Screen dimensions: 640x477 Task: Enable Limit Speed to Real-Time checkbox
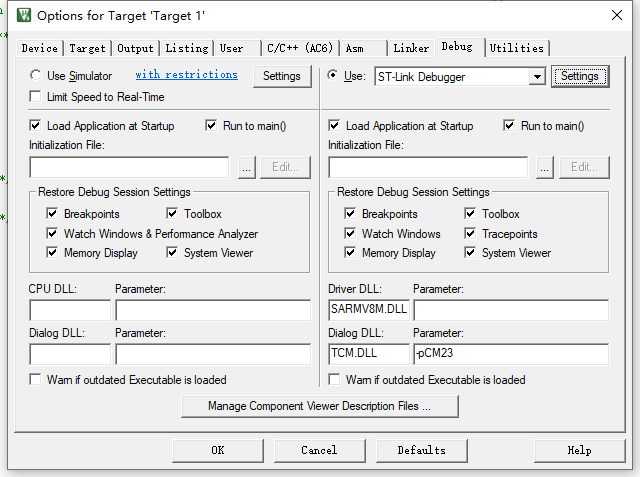coord(36,97)
